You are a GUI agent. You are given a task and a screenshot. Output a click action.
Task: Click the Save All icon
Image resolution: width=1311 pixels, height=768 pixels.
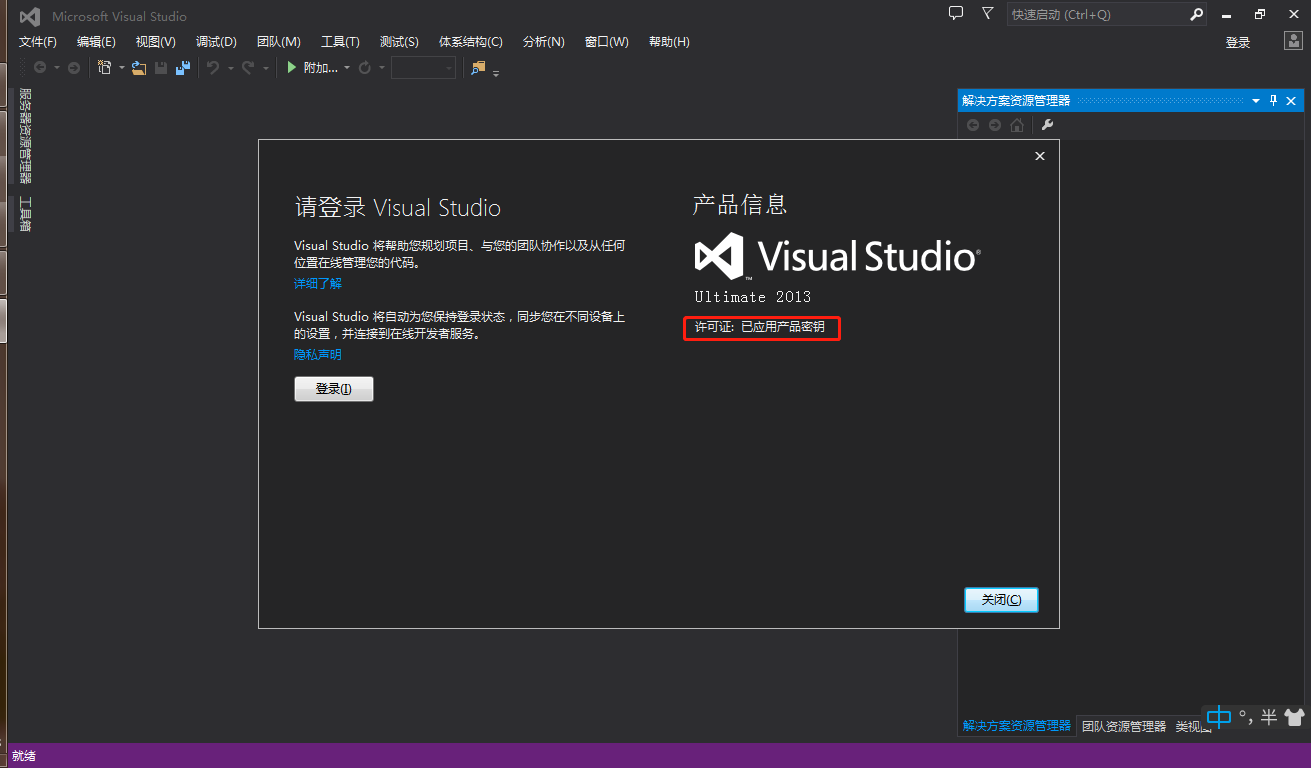coord(183,67)
